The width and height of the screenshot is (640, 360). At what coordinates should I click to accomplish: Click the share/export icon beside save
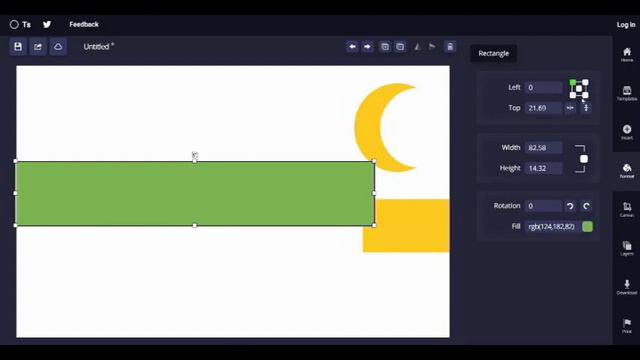pyautogui.click(x=38, y=47)
